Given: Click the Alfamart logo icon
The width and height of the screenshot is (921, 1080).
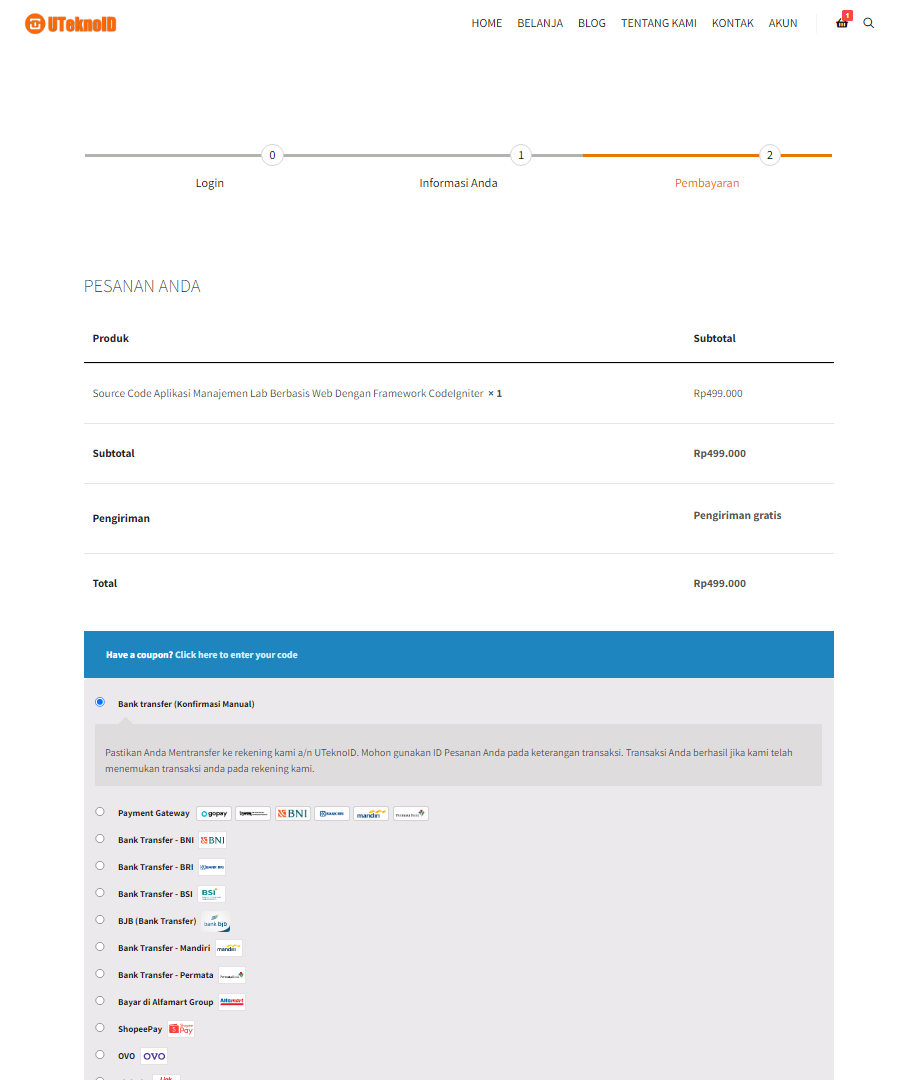Looking at the screenshot, I should click(x=231, y=1002).
